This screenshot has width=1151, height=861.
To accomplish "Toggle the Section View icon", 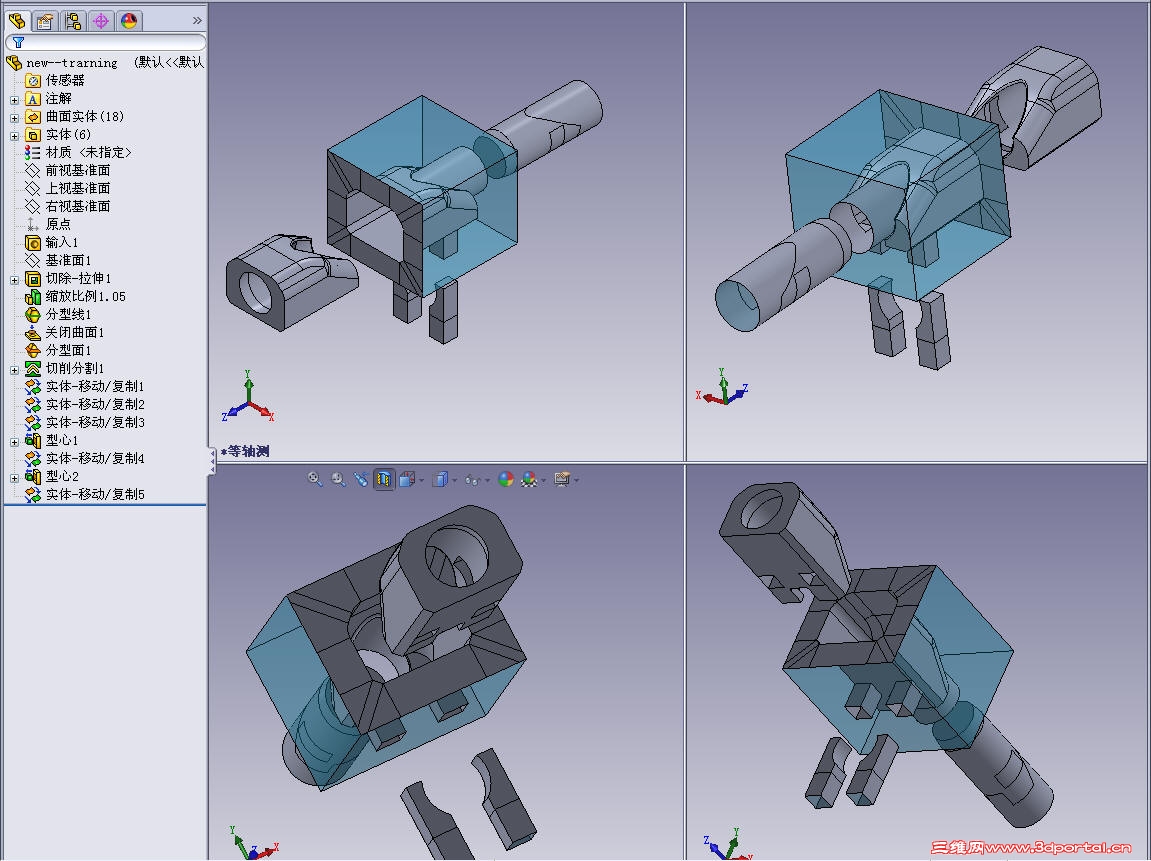I will pos(384,479).
